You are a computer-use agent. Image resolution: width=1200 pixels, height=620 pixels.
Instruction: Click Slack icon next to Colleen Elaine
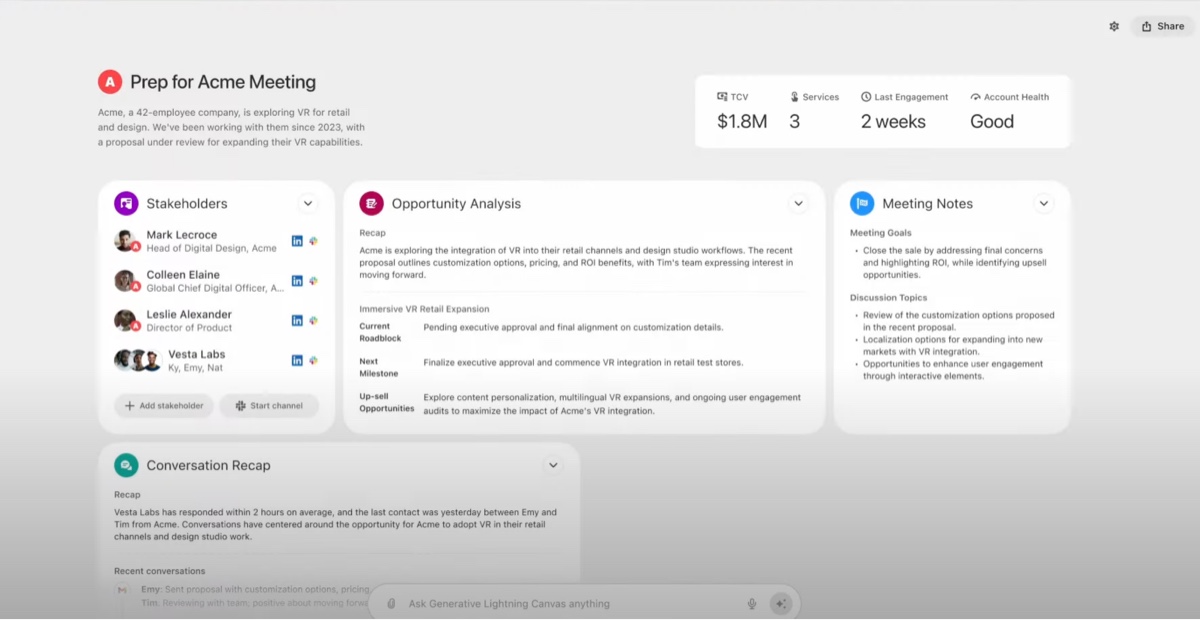click(313, 281)
